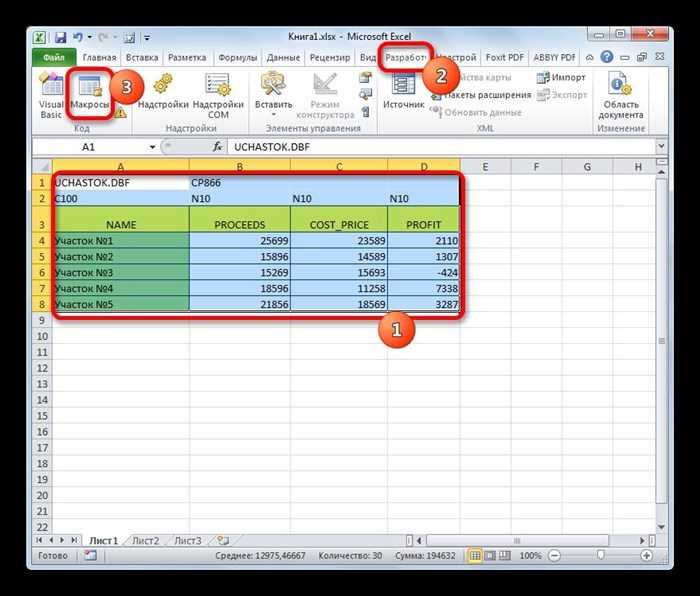Click zoom out minus button
Screen dimensions: 700x596
click(554, 556)
